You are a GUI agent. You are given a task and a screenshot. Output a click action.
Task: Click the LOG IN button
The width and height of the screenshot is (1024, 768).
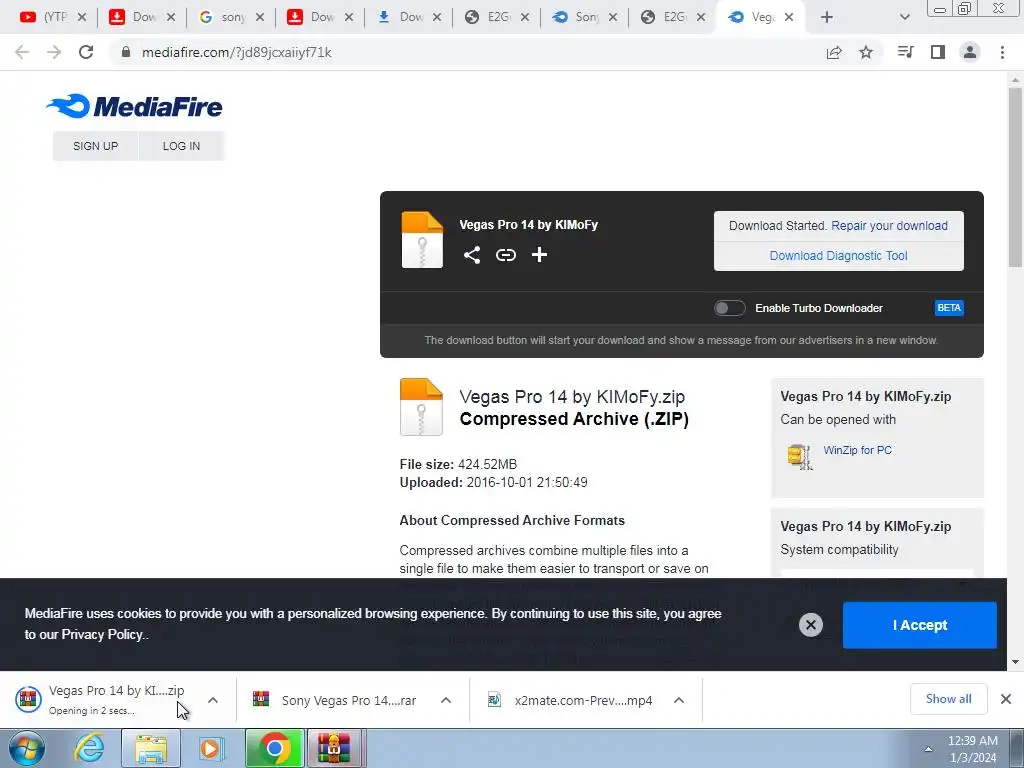pyautogui.click(x=182, y=146)
